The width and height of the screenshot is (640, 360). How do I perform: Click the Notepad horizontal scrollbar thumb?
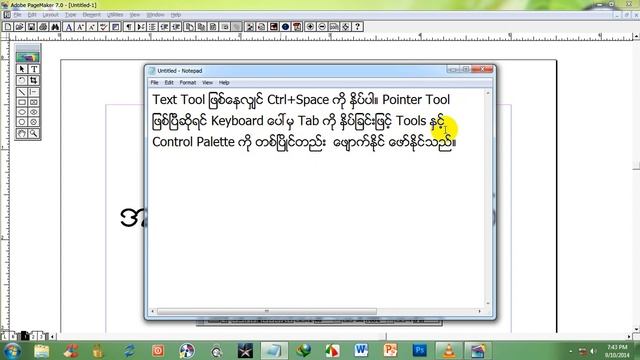(x=267, y=311)
